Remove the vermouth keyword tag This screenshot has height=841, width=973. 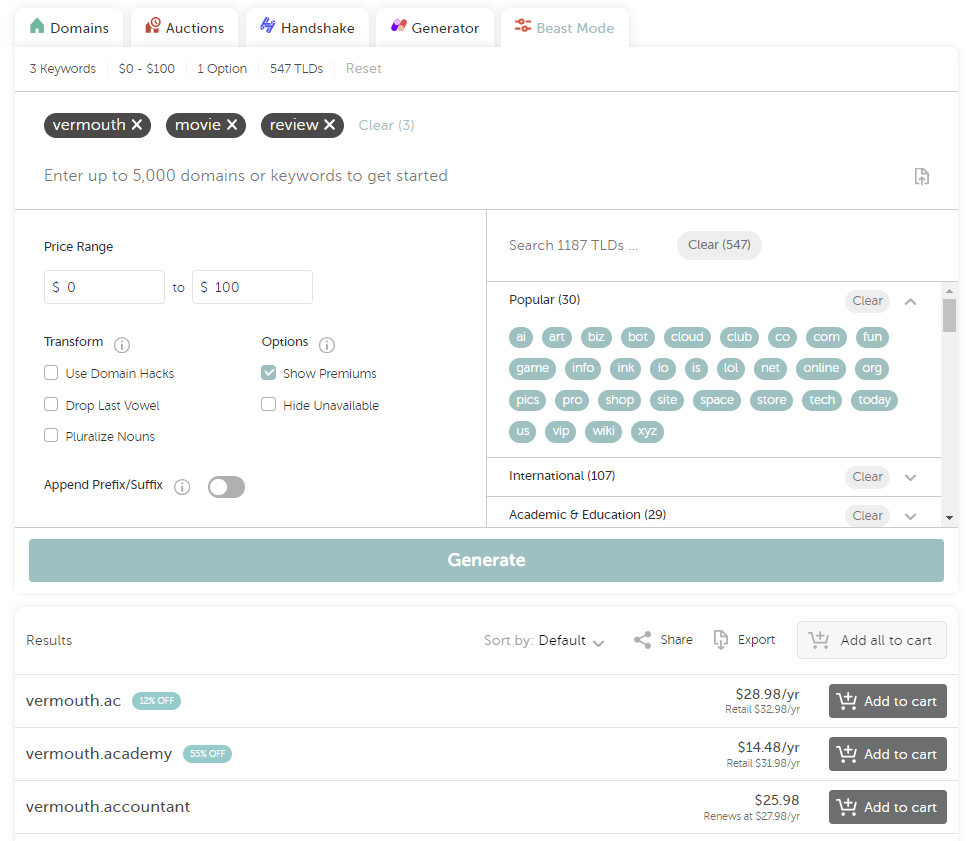point(137,125)
